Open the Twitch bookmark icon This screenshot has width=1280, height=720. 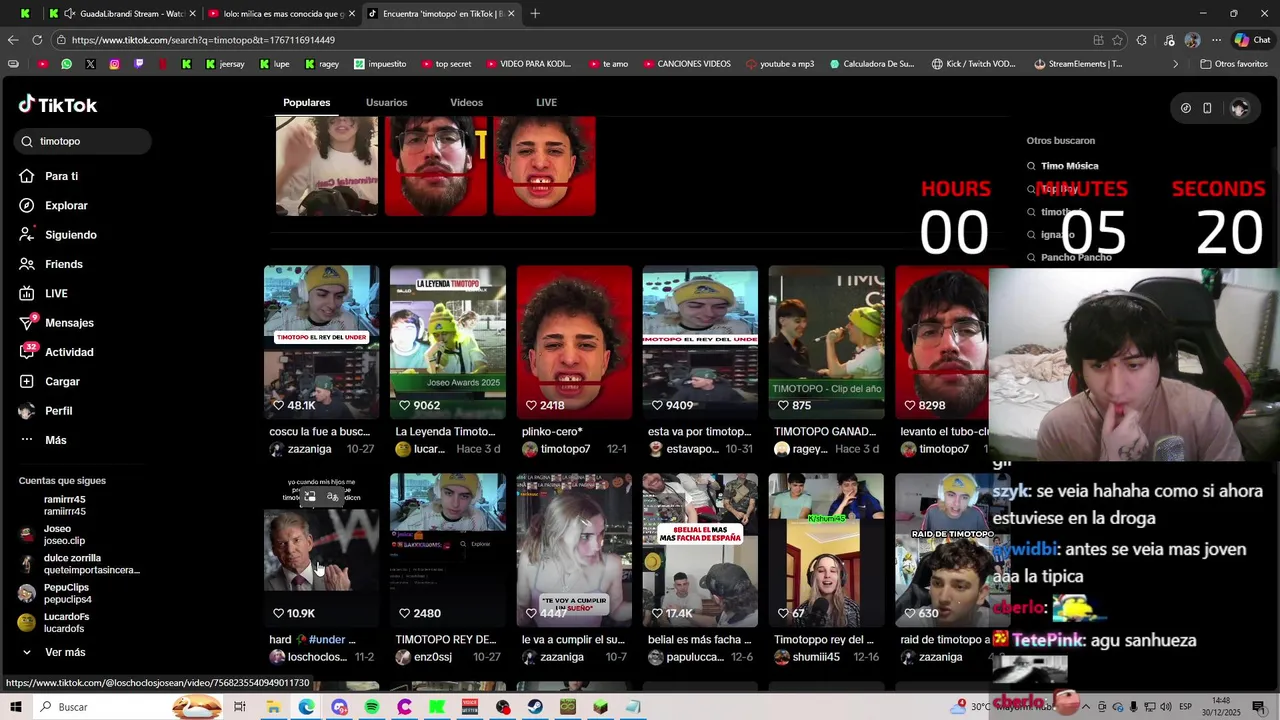[138, 64]
